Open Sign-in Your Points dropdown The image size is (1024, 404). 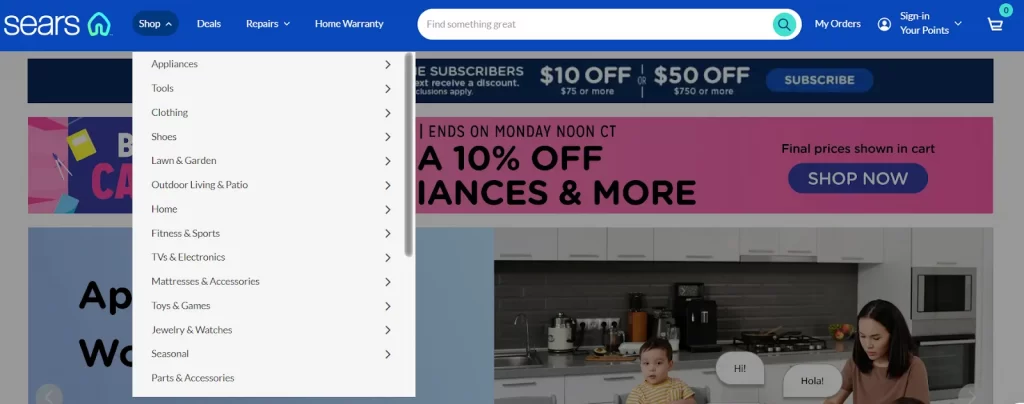click(x=930, y=24)
